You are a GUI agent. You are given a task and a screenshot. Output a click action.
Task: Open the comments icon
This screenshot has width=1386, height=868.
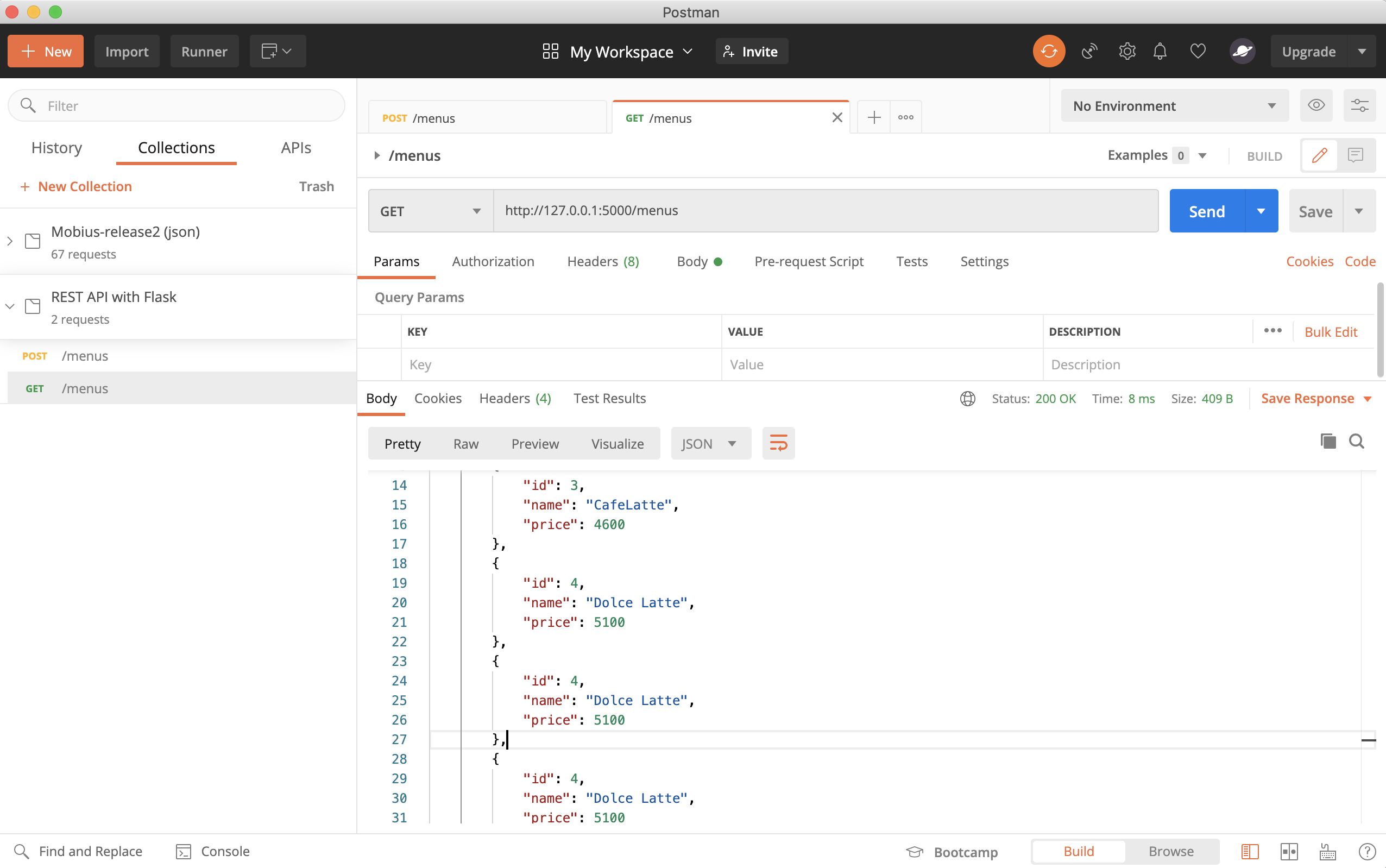coord(1356,155)
